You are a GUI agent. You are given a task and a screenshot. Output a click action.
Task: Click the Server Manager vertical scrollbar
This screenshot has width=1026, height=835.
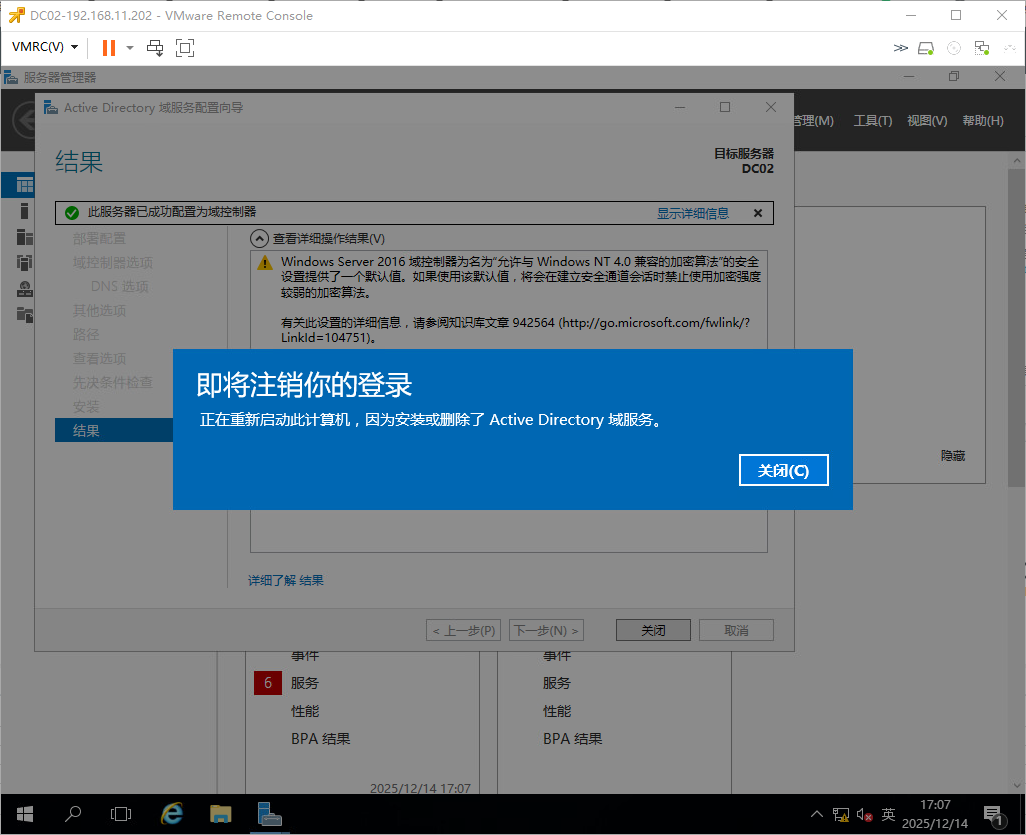pos(1016,327)
